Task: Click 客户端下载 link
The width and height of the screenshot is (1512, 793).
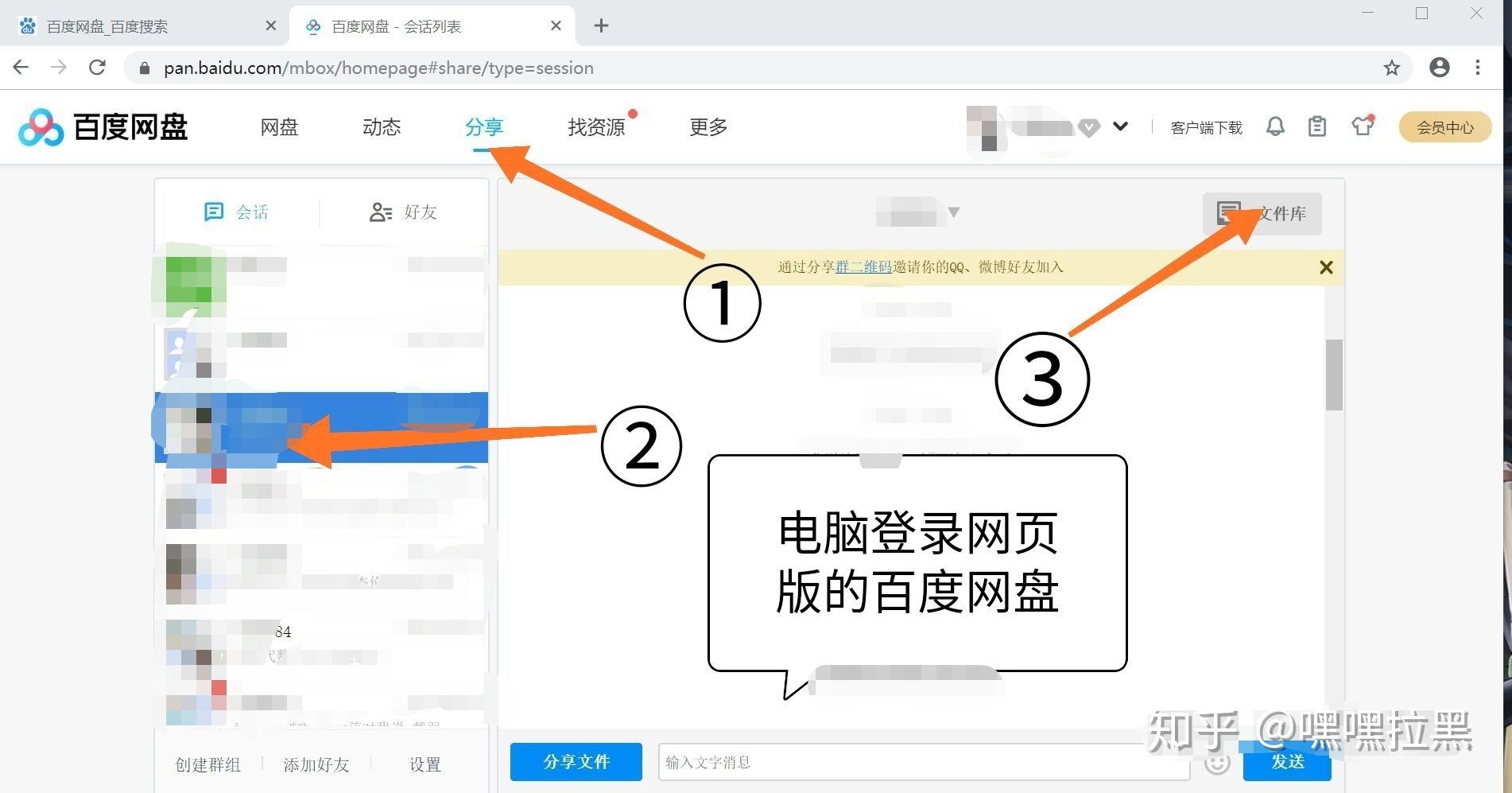Action: coord(1206,127)
